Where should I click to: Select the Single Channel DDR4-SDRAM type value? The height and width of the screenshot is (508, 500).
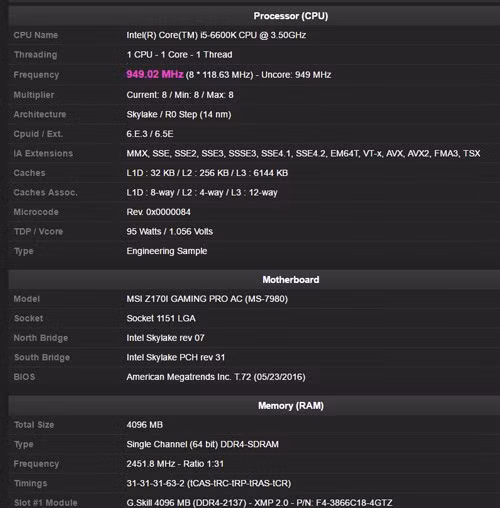pos(203,444)
